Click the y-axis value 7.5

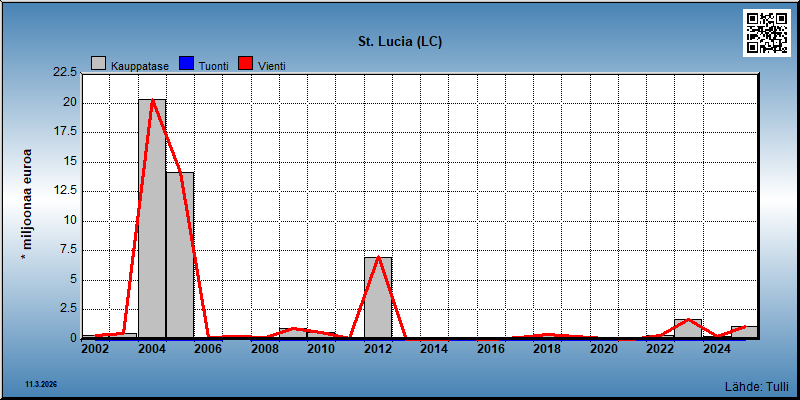68,249
